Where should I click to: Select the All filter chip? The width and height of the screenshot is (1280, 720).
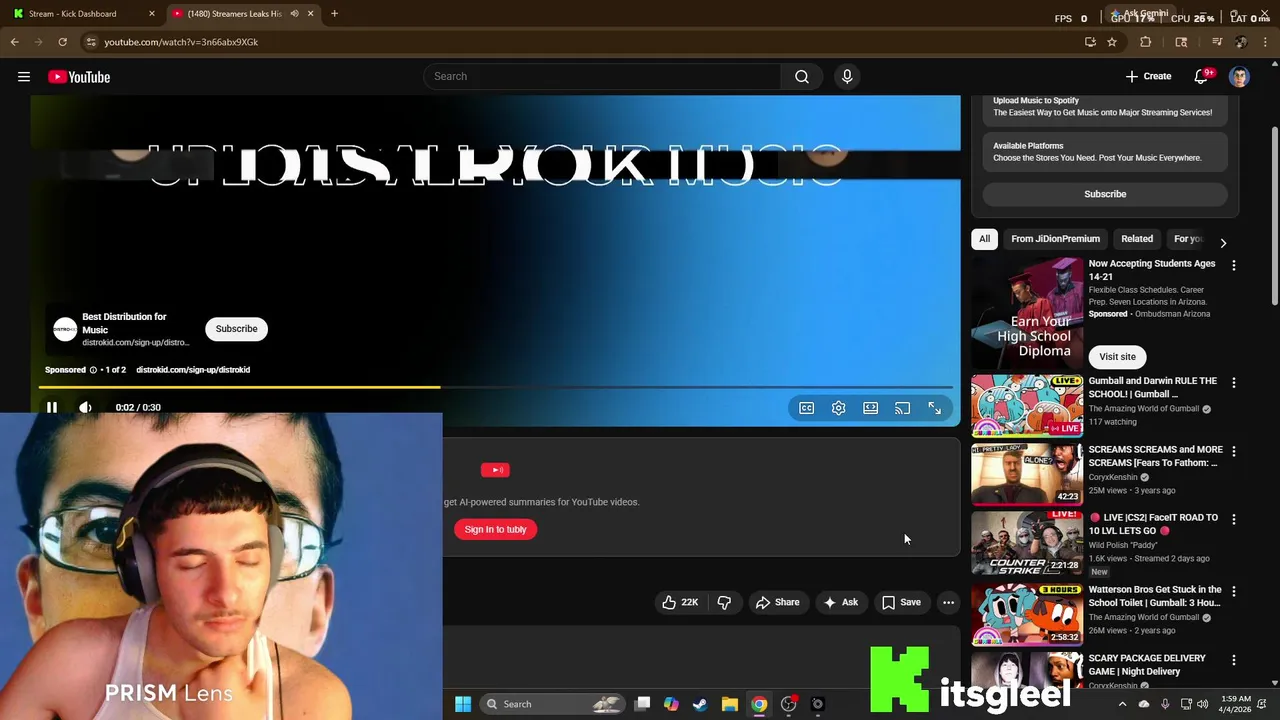click(x=984, y=239)
